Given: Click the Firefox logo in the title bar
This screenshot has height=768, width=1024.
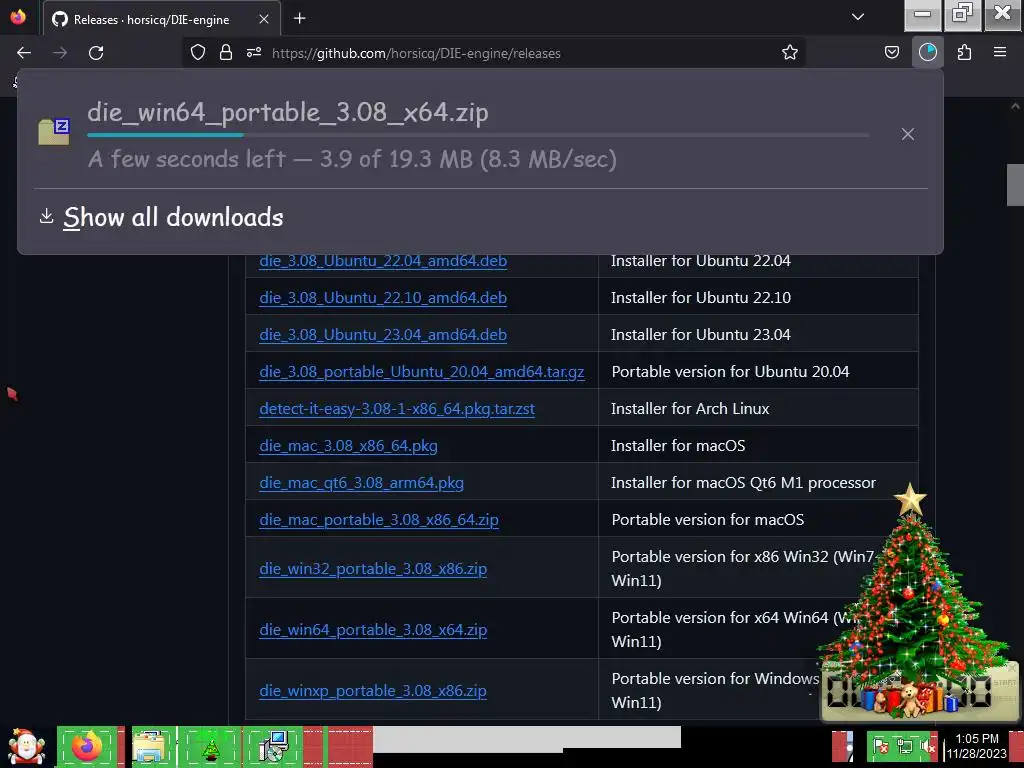Looking at the screenshot, I should pyautogui.click(x=18, y=17).
